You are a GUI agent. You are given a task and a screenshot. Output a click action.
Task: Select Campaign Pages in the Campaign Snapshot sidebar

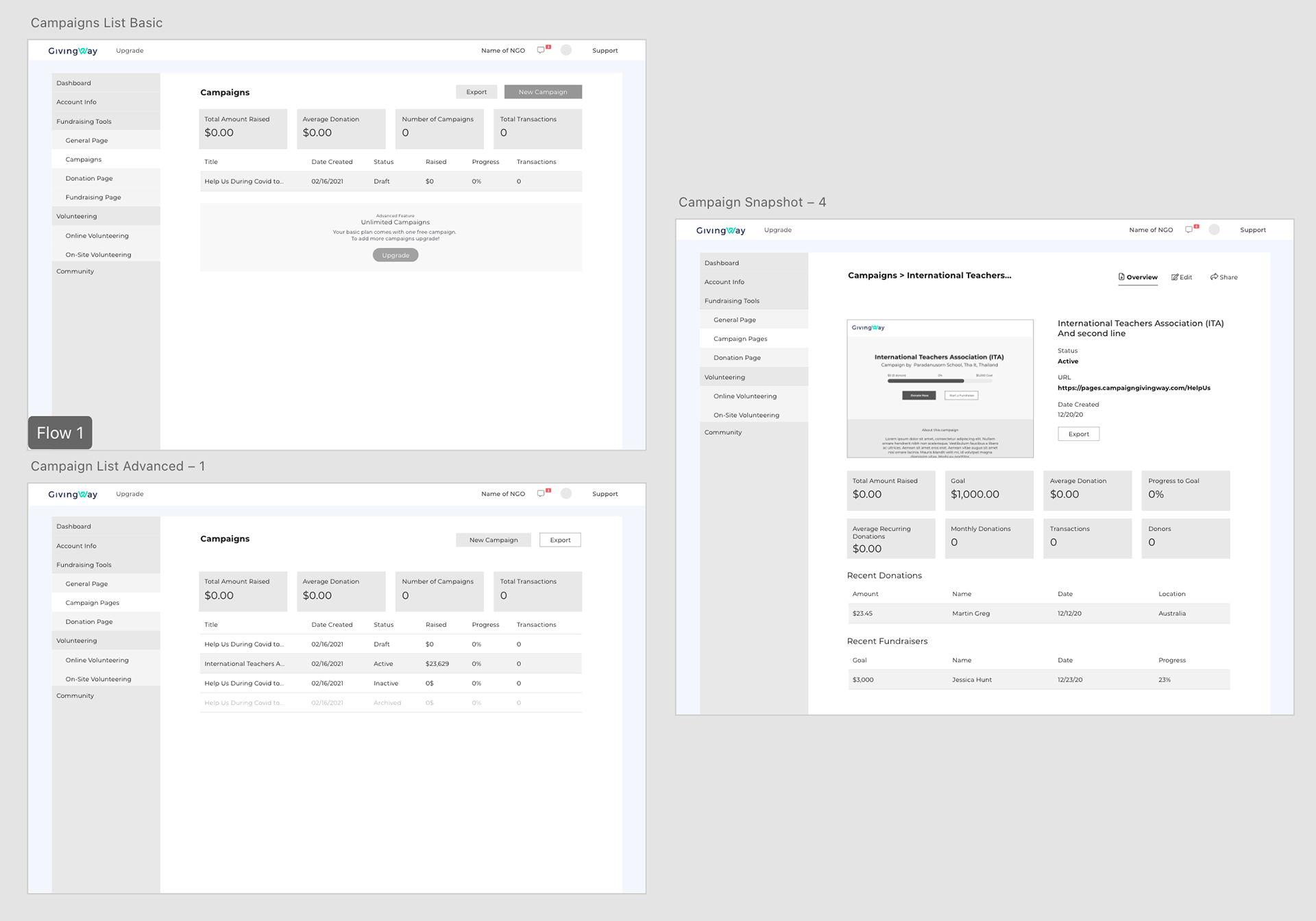740,339
